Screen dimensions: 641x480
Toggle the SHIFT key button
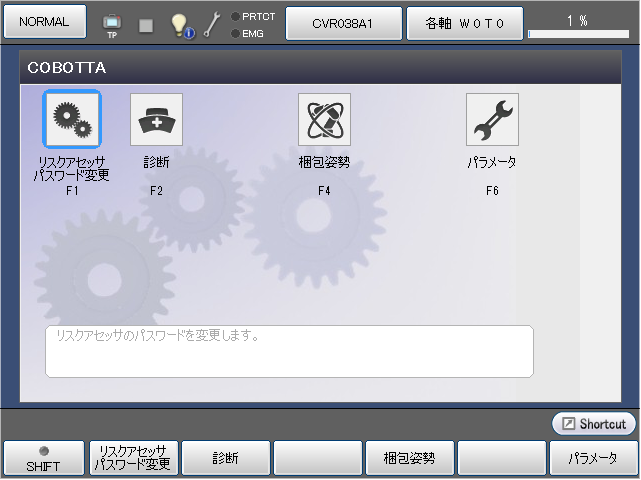click(x=43, y=458)
